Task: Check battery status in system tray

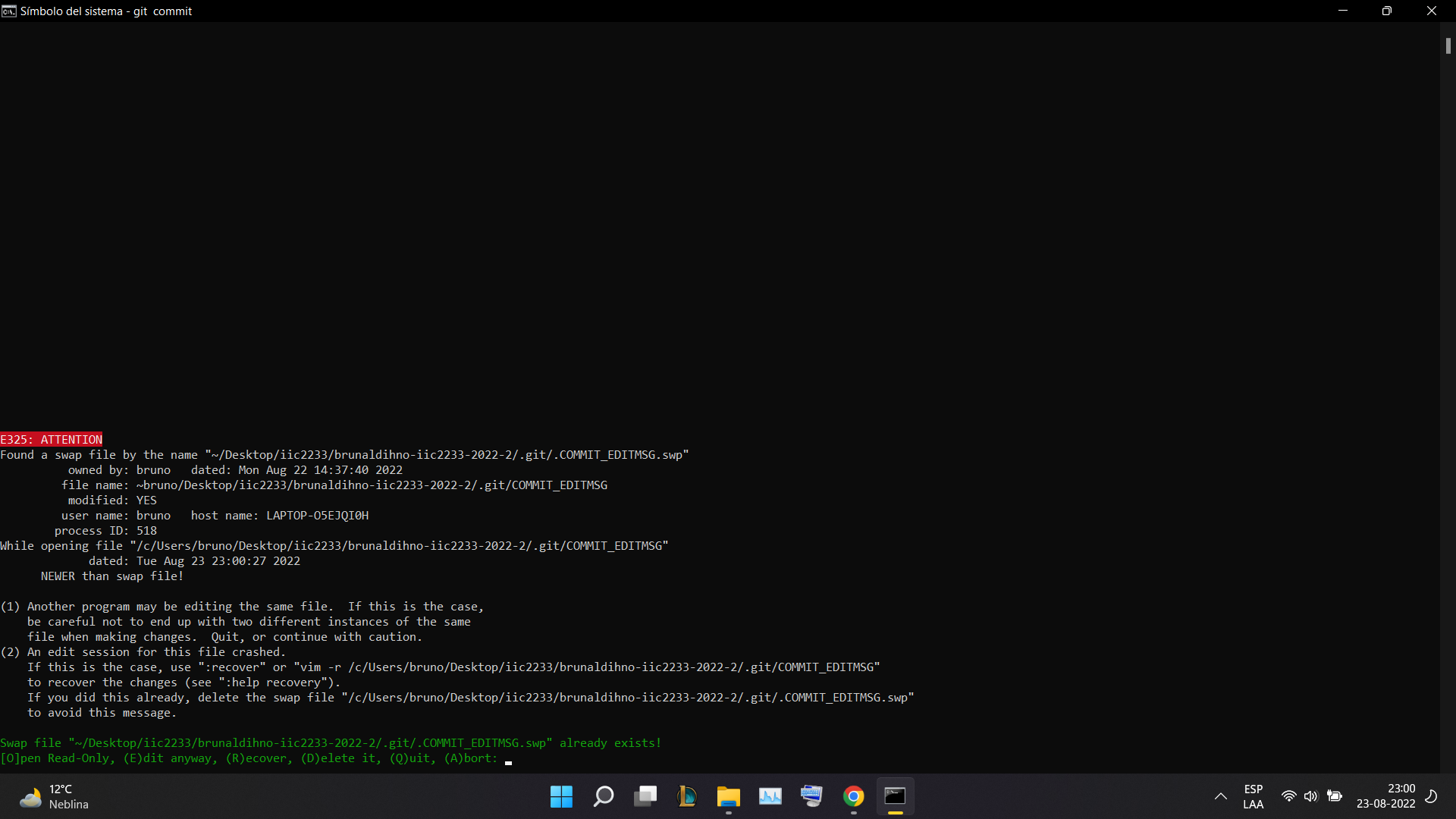Action: pos(1335,796)
